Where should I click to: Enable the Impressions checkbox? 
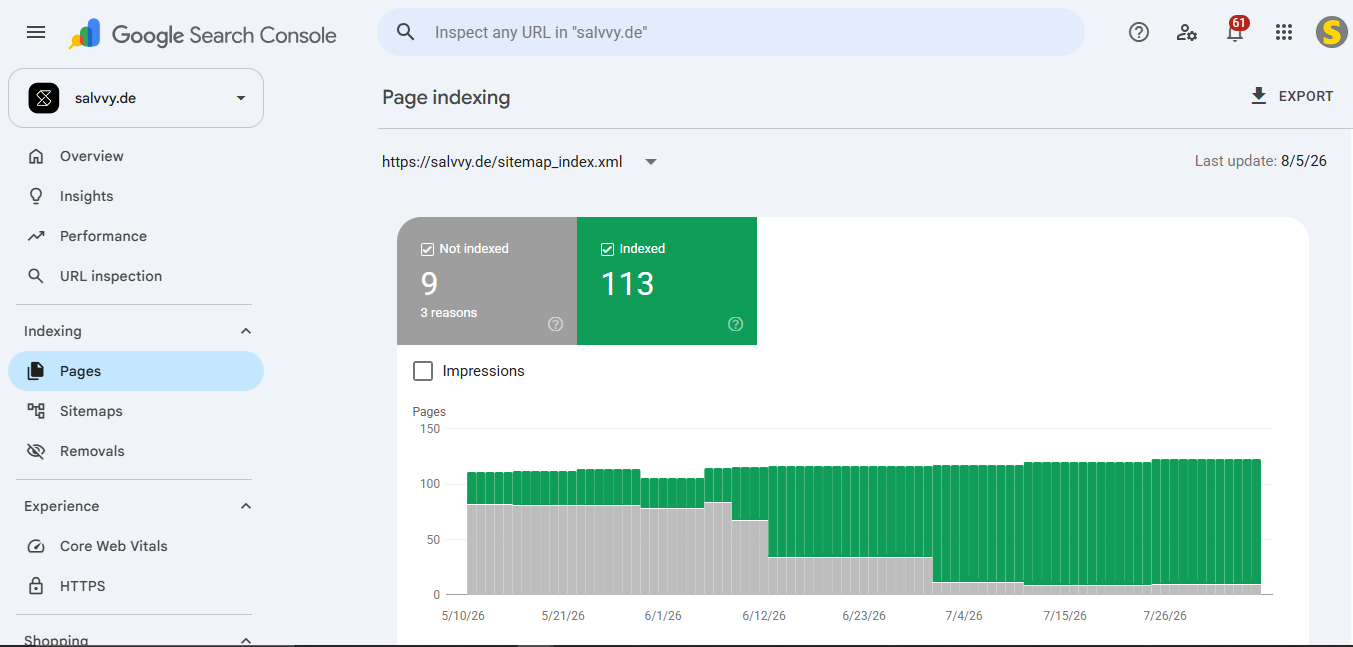(x=423, y=371)
